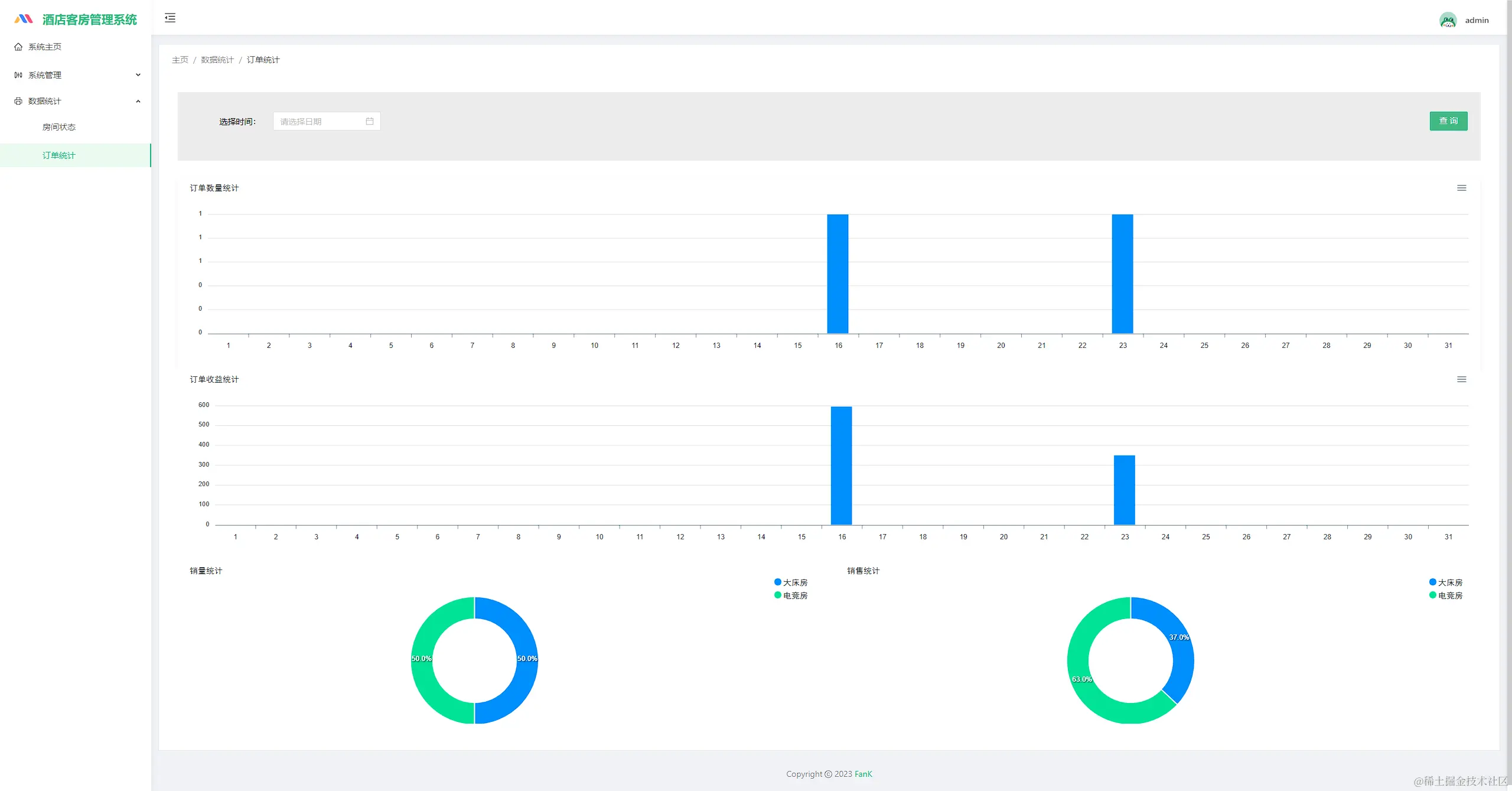
Task: Collapse the 数据统计 submenu arrow
Action: 138,101
